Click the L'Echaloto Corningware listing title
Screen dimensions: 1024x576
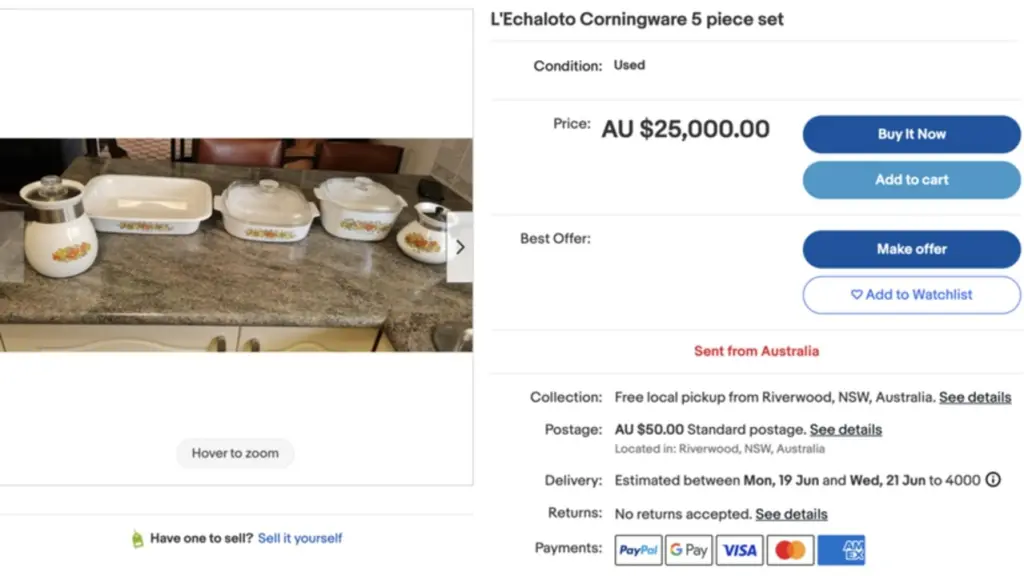click(637, 20)
